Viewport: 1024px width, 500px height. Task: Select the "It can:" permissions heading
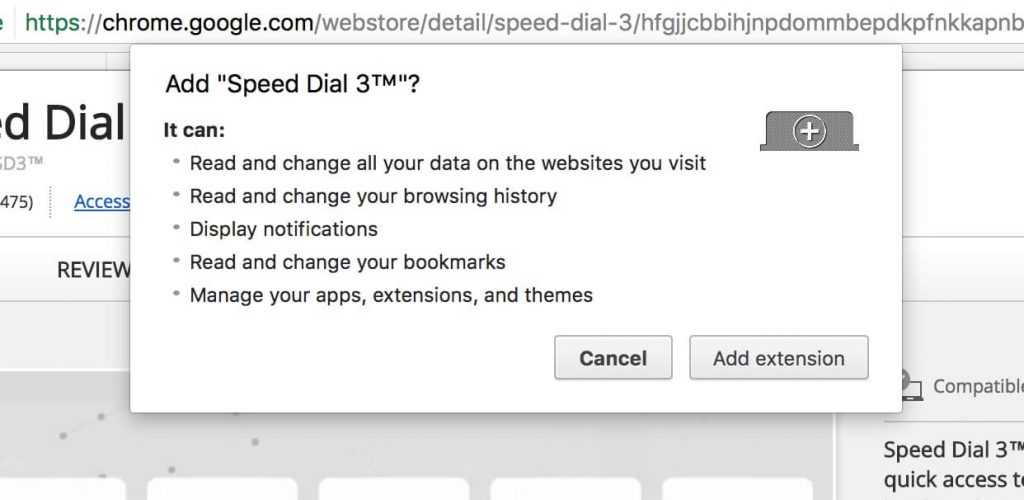pos(194,130)
